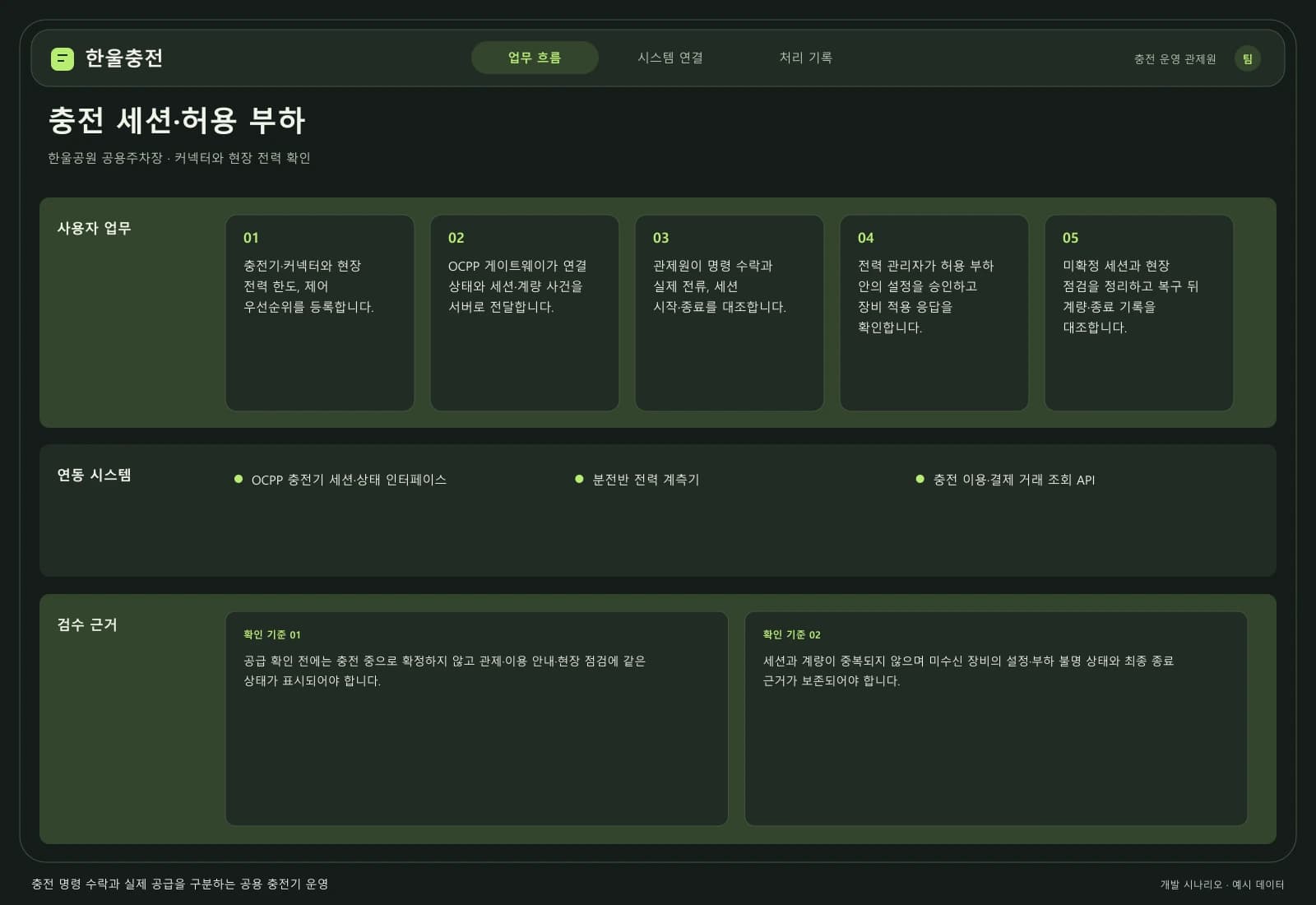Viewport: 1316px width, 905px height.
Task: Open the 처리 기록 tab
Action: click(x=805, y=58)
